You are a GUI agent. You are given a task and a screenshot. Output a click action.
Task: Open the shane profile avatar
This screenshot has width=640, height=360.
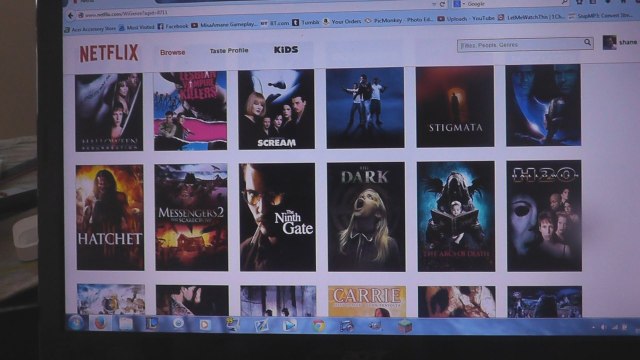pyautogui.click(x=609, y=42)
